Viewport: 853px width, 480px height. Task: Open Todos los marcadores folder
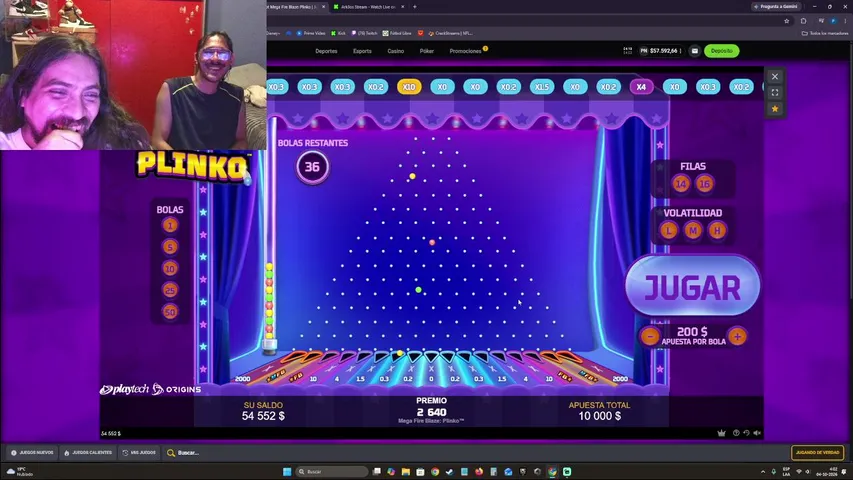[825, 33]
